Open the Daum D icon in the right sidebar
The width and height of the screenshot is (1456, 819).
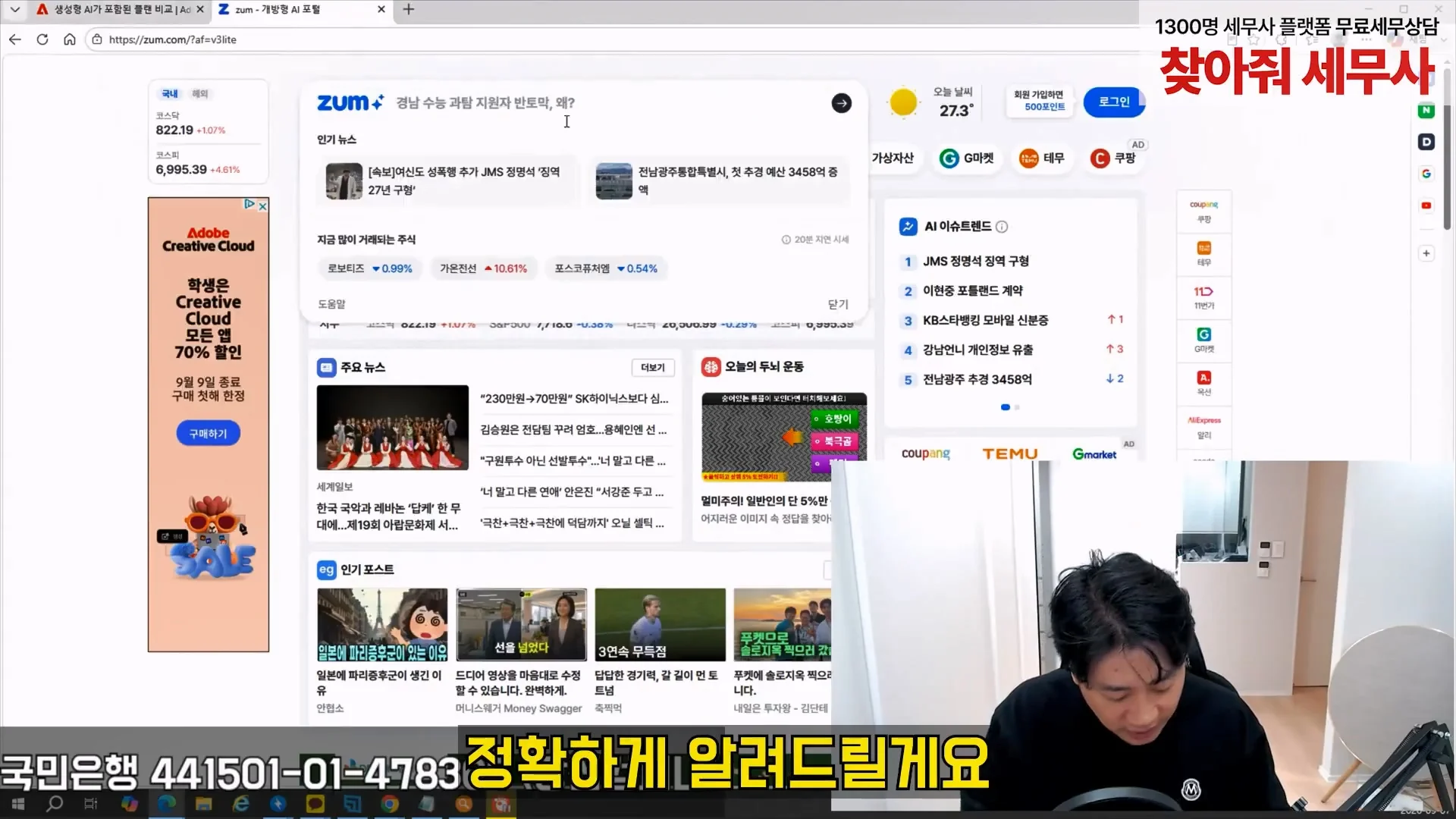pos(1426,142)
